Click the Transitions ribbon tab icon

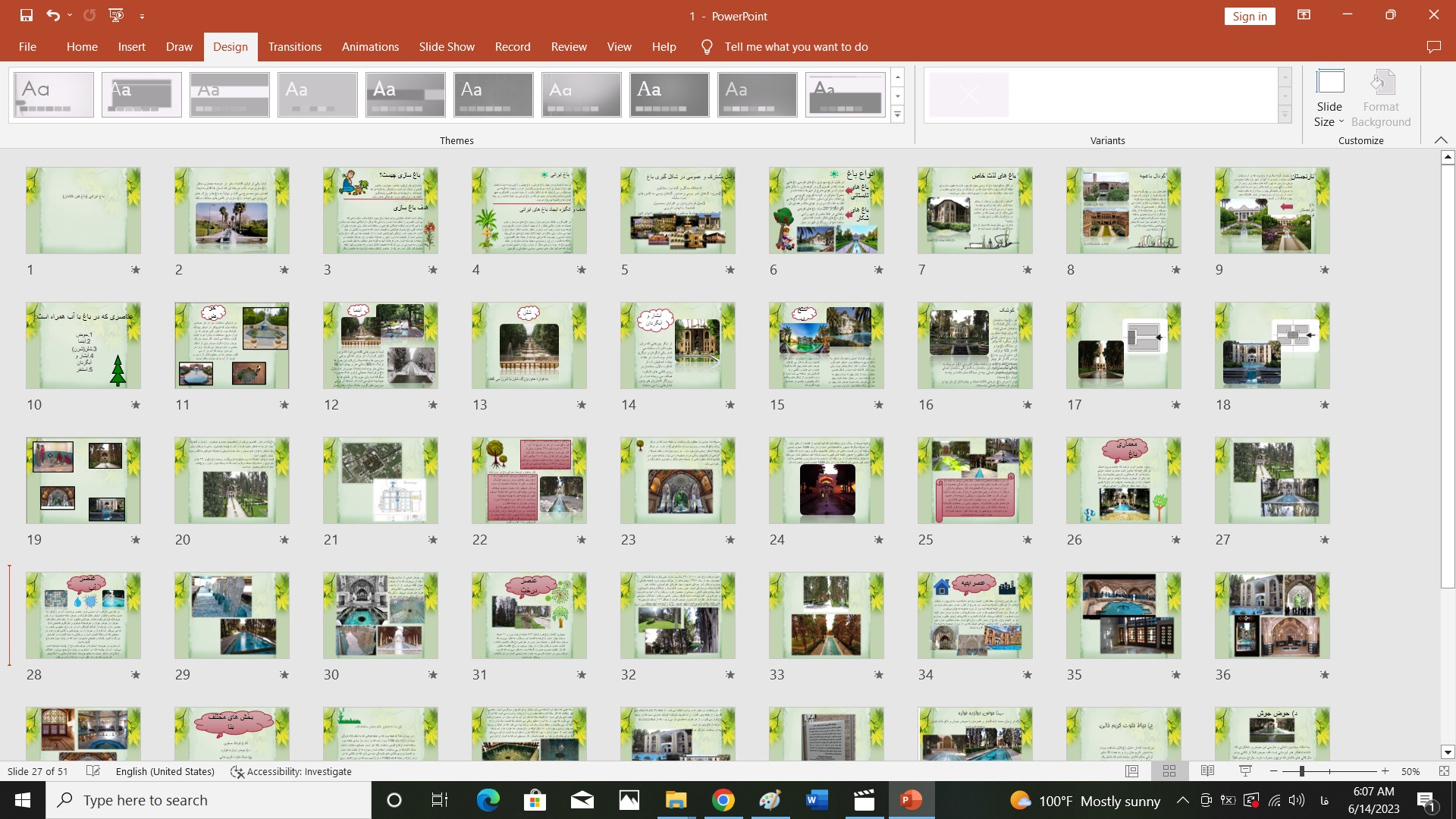click(x=295, y=47)
